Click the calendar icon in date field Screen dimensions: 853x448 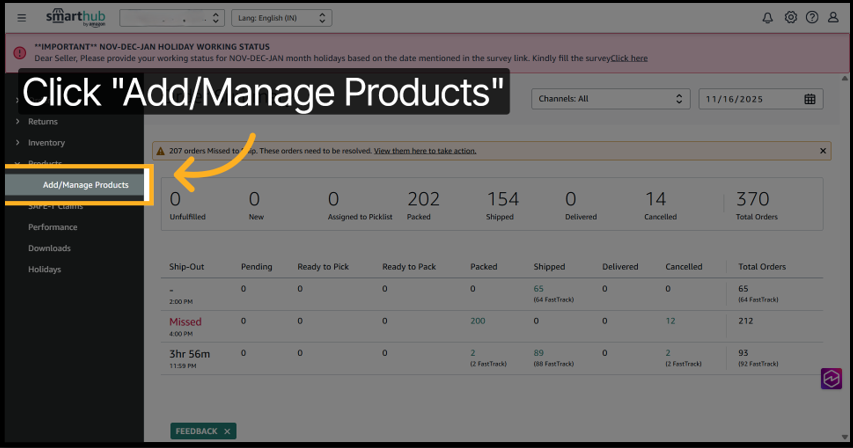(x=811, y=99)
